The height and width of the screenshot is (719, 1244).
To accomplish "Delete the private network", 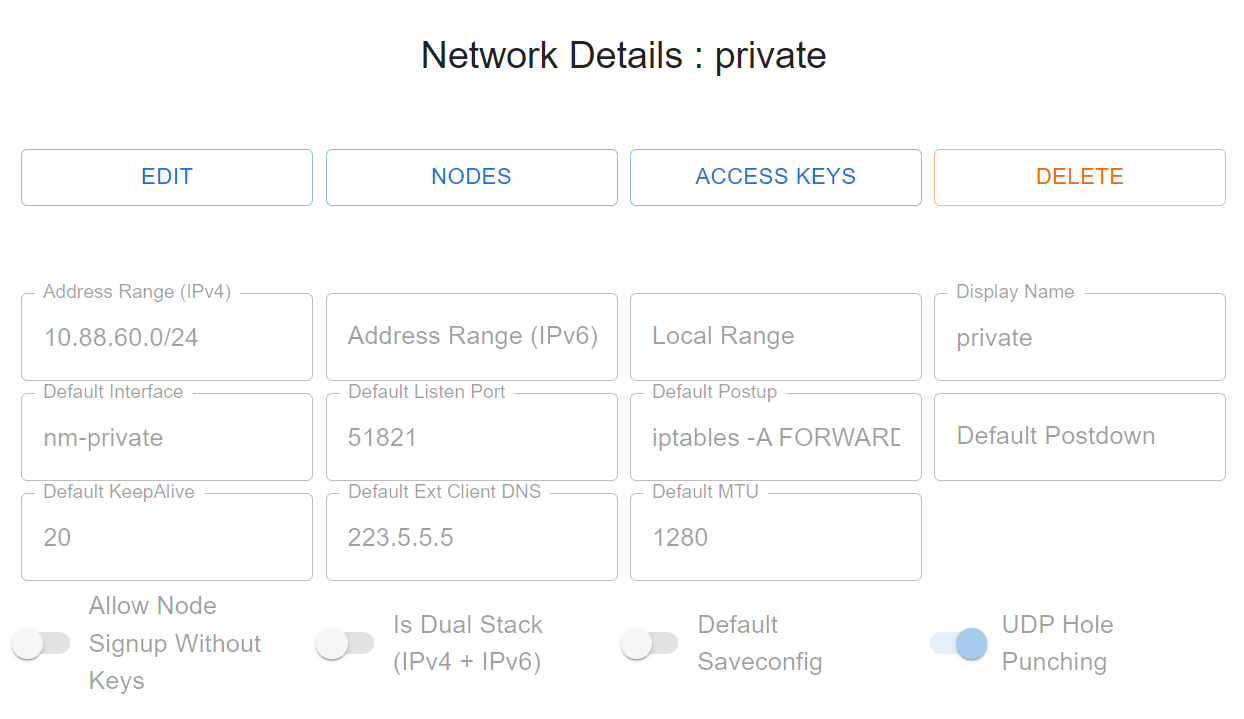I will (1080, 177).
